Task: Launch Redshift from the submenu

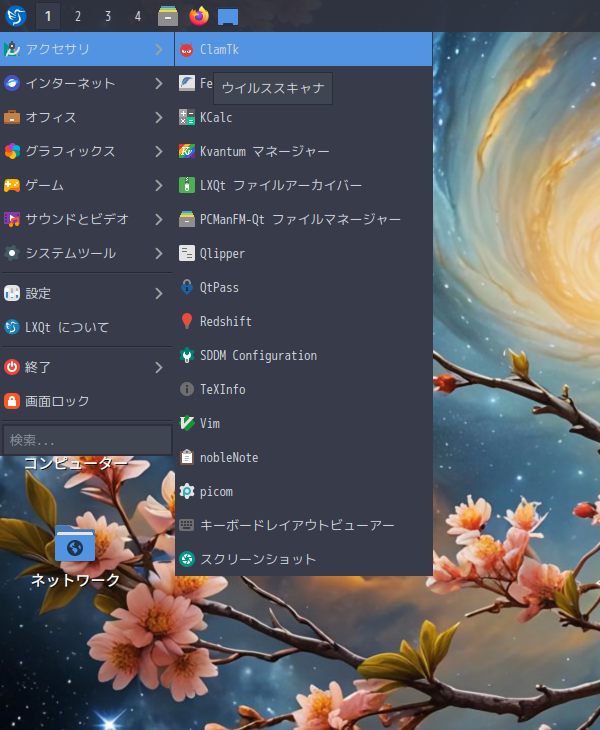Action: coord(303,321)
